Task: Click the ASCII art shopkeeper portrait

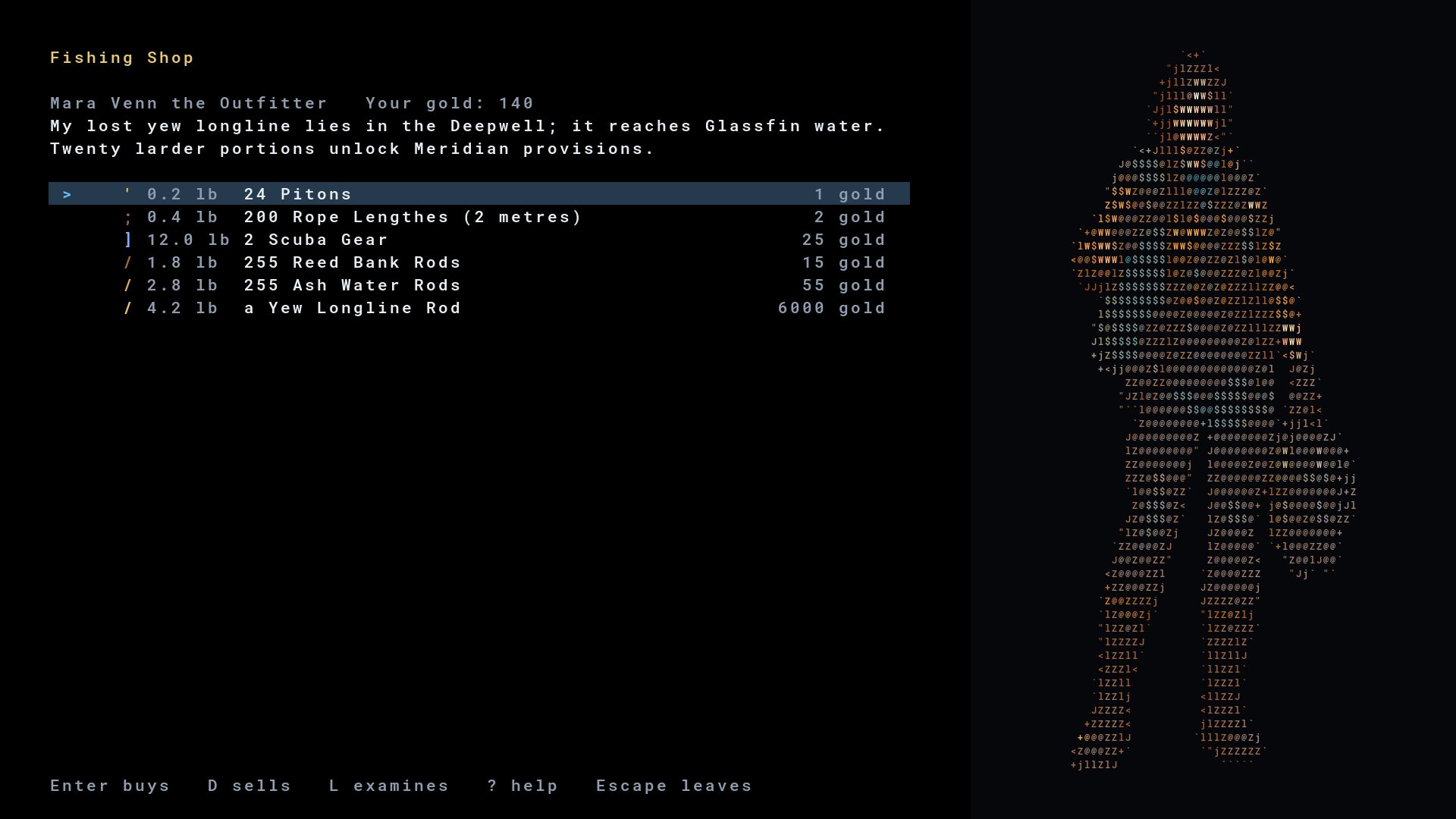Action: point(1213,409)
